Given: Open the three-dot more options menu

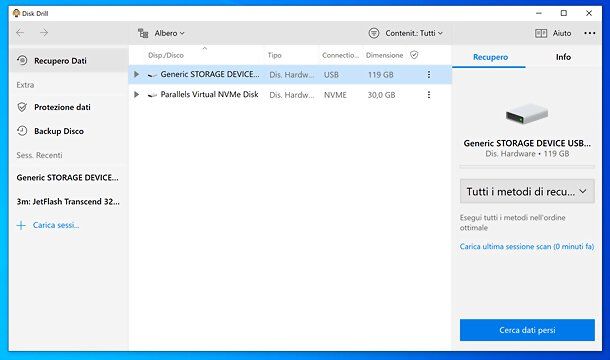Looking at the screenshot, I should 589,33.
